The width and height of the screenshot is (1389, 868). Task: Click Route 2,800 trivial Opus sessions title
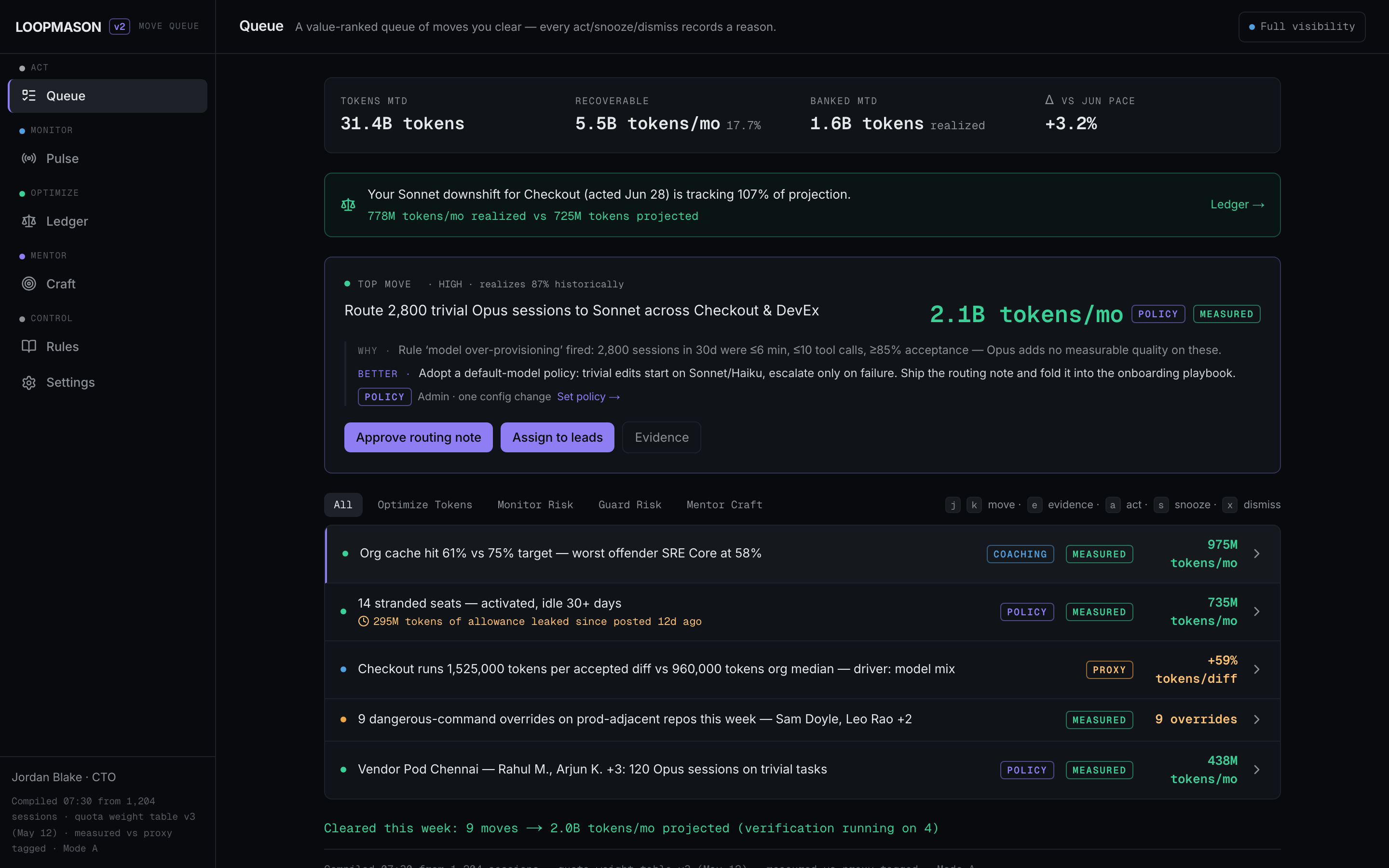(582, 310)
